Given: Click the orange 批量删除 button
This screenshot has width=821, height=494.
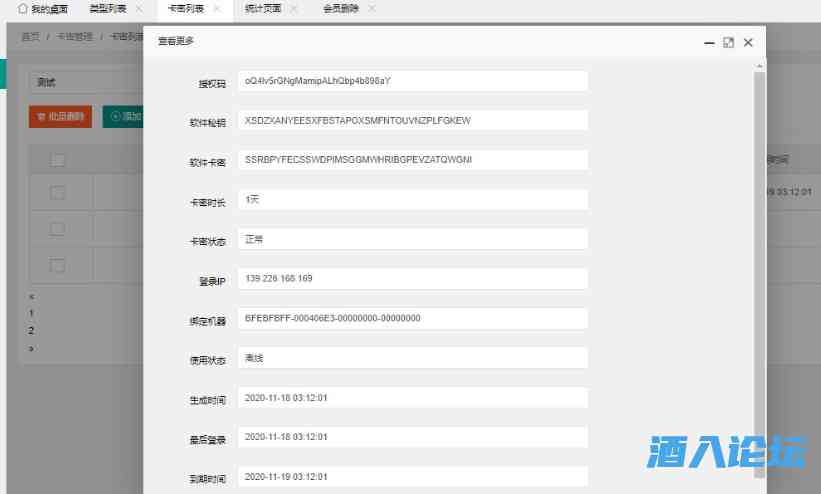Looking at the screenshot, I should [60, 117].
